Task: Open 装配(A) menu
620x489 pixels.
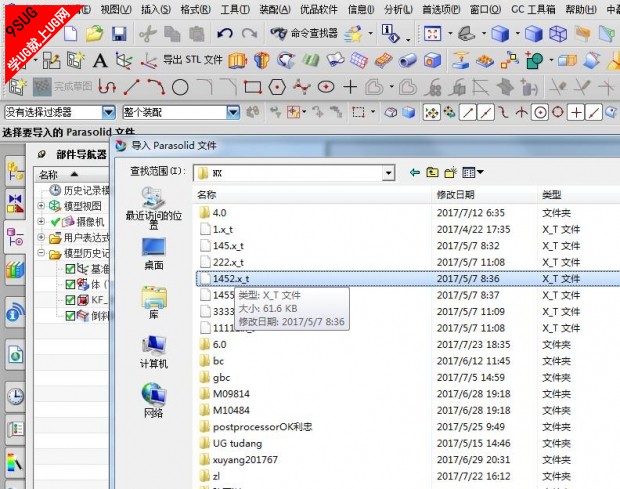Action: tap(275, 9)
